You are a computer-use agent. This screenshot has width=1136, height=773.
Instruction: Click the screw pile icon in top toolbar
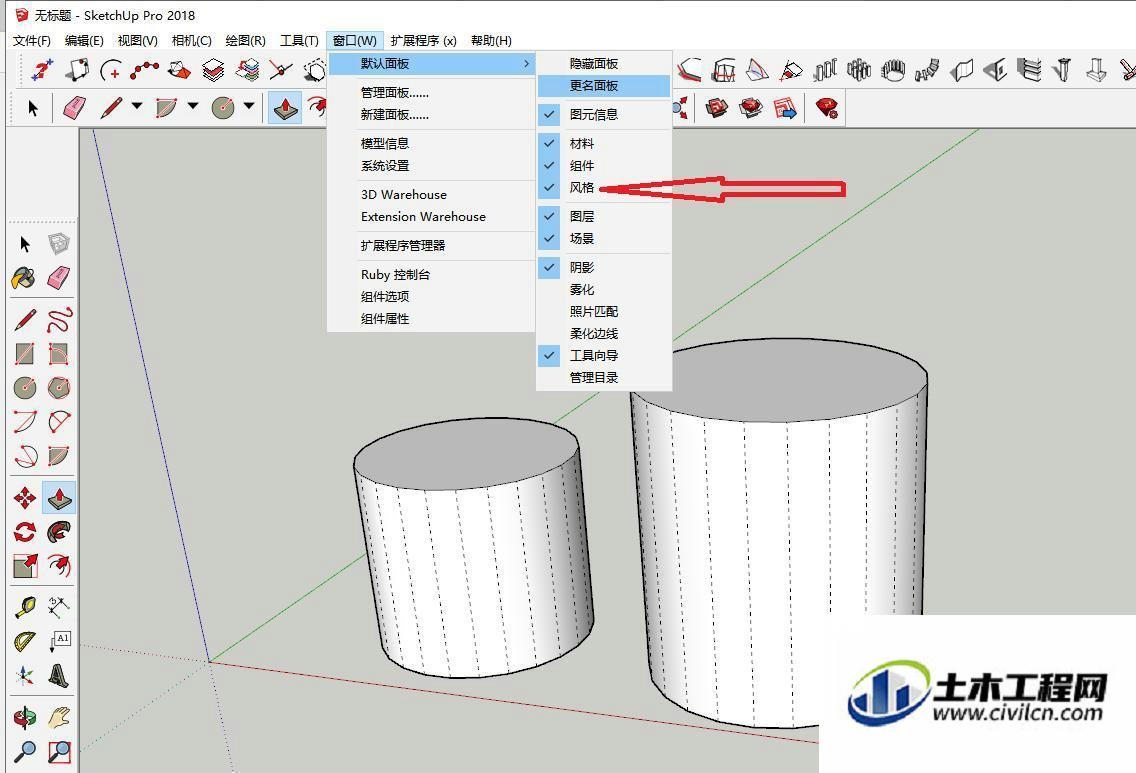pyautogui.click(x=1063, y=70)
